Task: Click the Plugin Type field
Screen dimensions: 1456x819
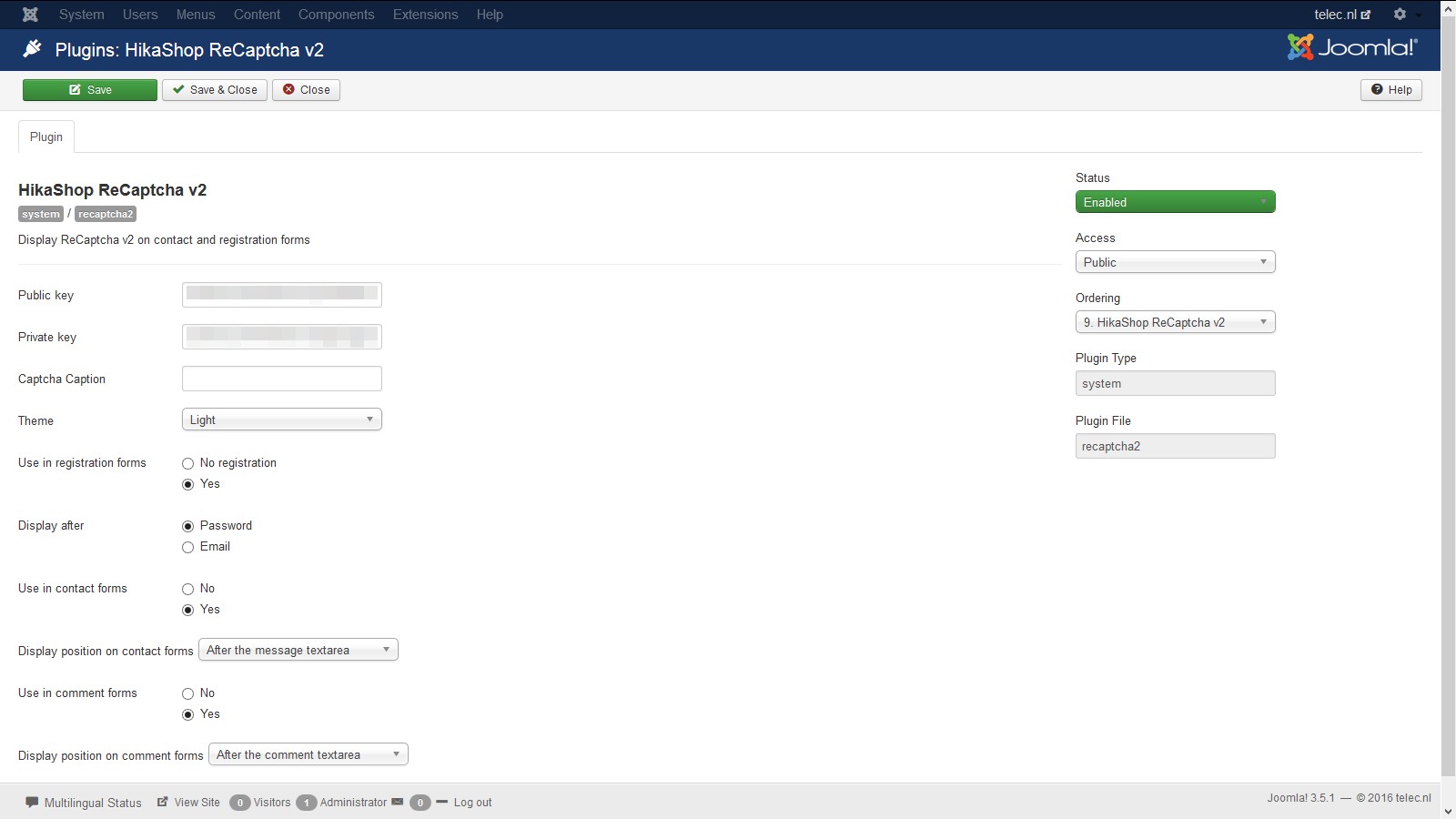Action: pyautogui.click(x=1176, y=383)
